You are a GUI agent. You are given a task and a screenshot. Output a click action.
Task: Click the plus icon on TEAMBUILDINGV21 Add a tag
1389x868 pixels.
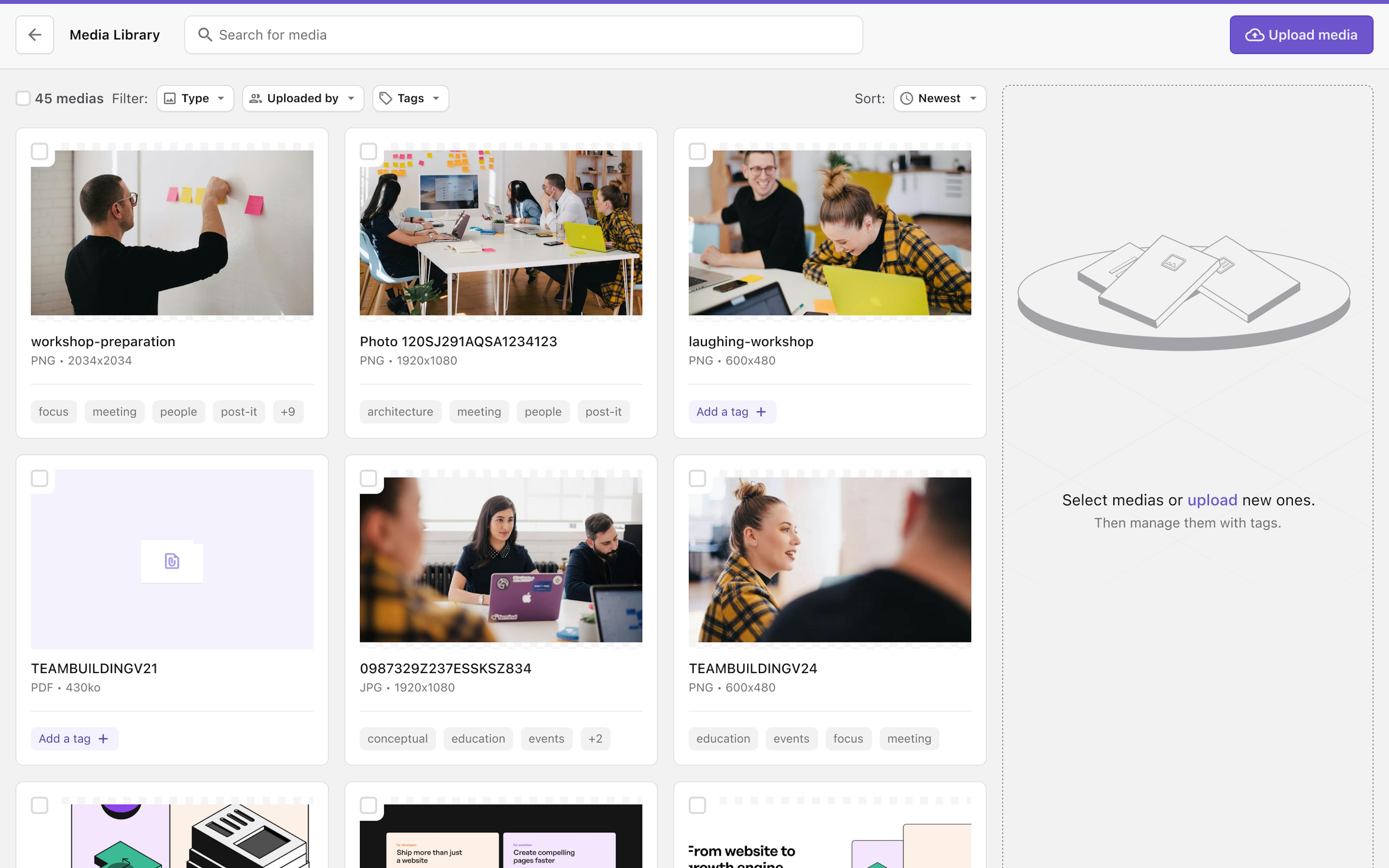click(x=103, y=739)
